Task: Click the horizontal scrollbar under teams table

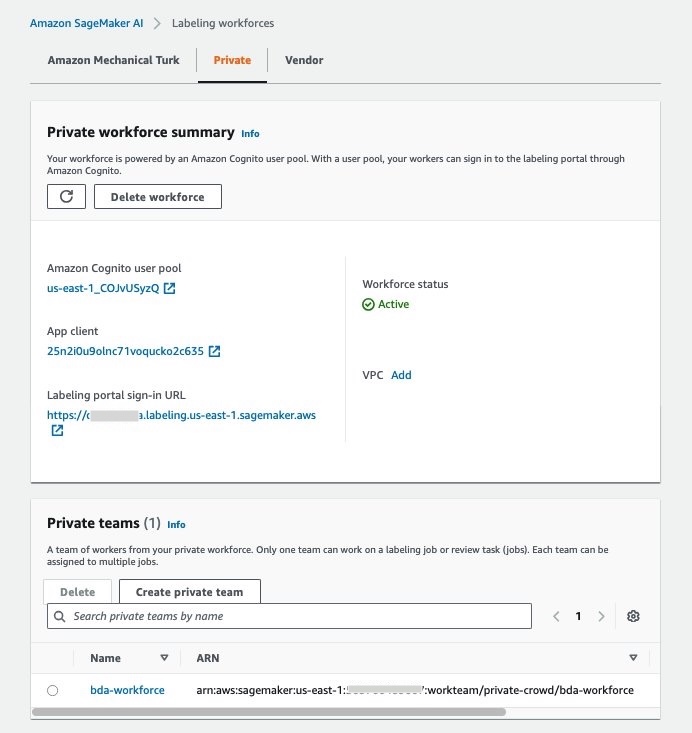Action: point(269,712)
